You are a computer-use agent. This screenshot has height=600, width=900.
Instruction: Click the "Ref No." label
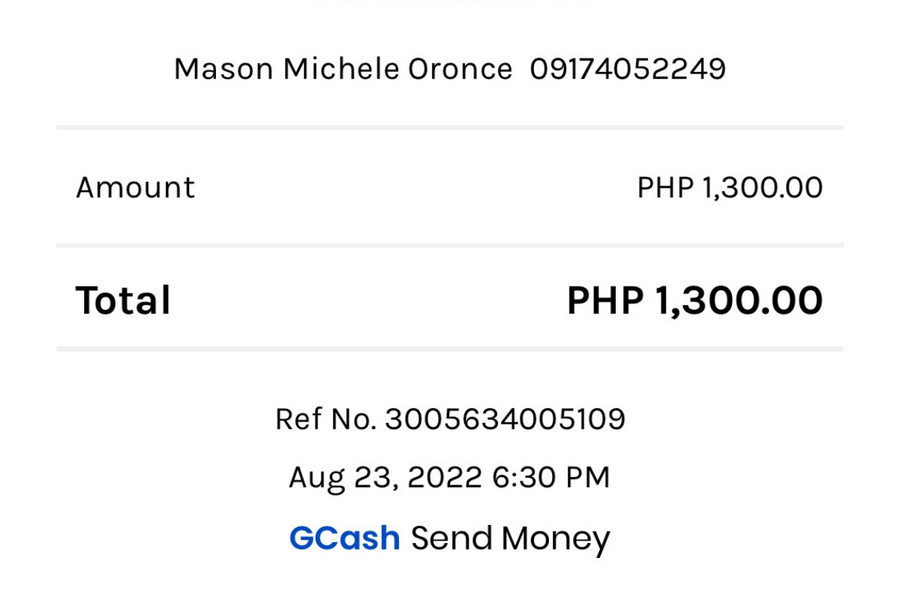(325, 419)
